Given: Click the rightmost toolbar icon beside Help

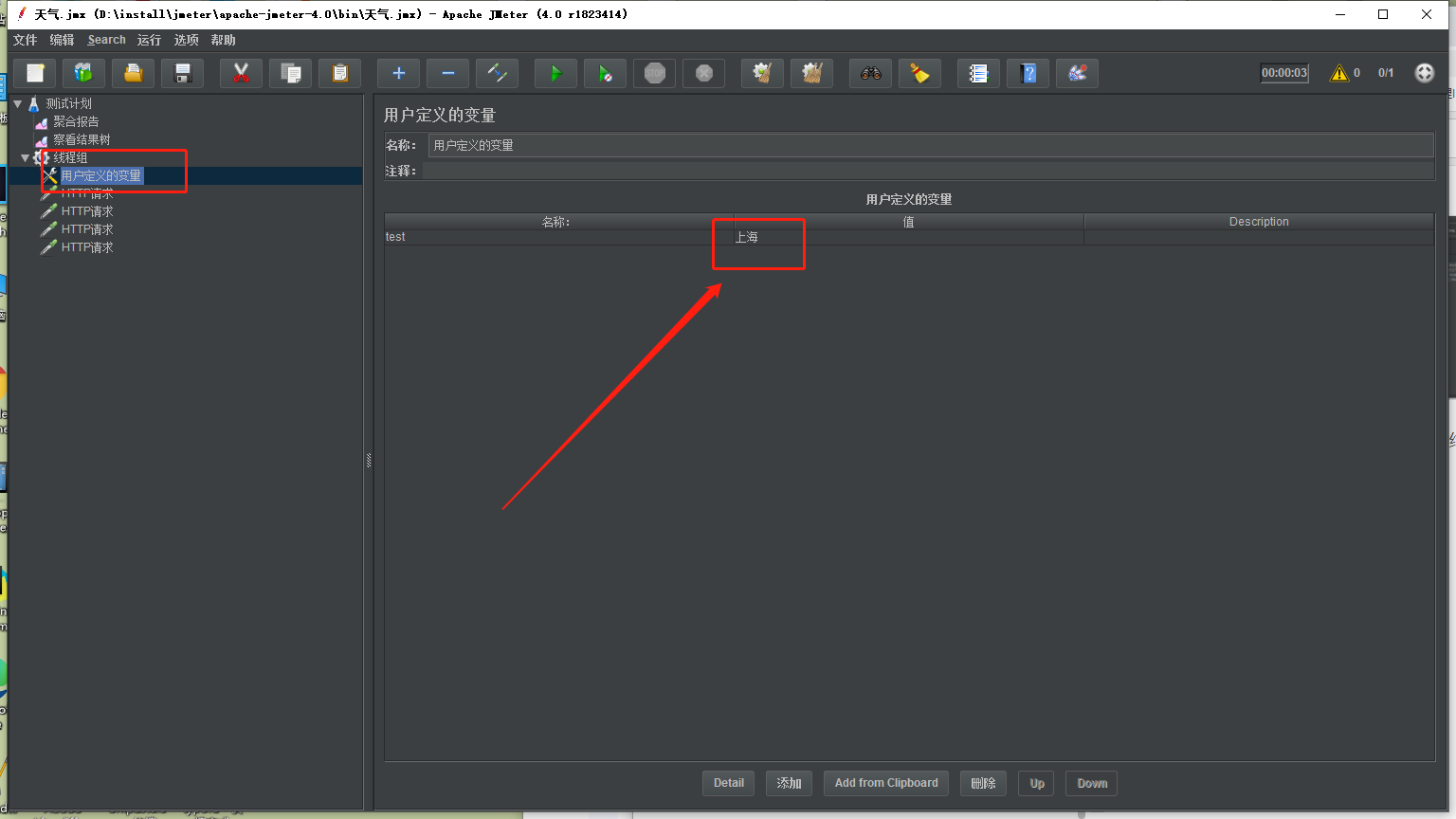Looking at the screenshot, I should (x=1078, y=73).
